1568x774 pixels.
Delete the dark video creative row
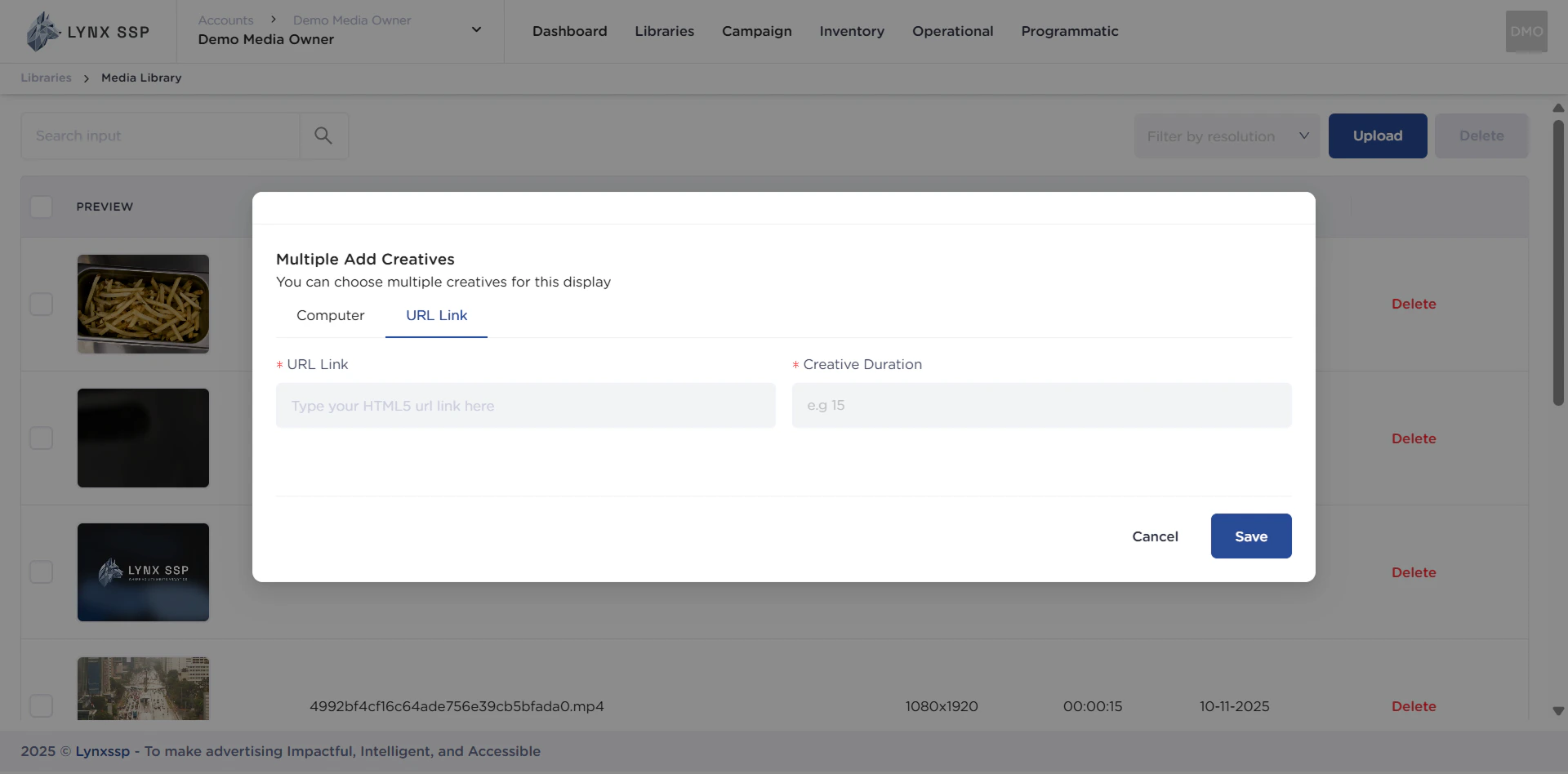click(1414, 438)
